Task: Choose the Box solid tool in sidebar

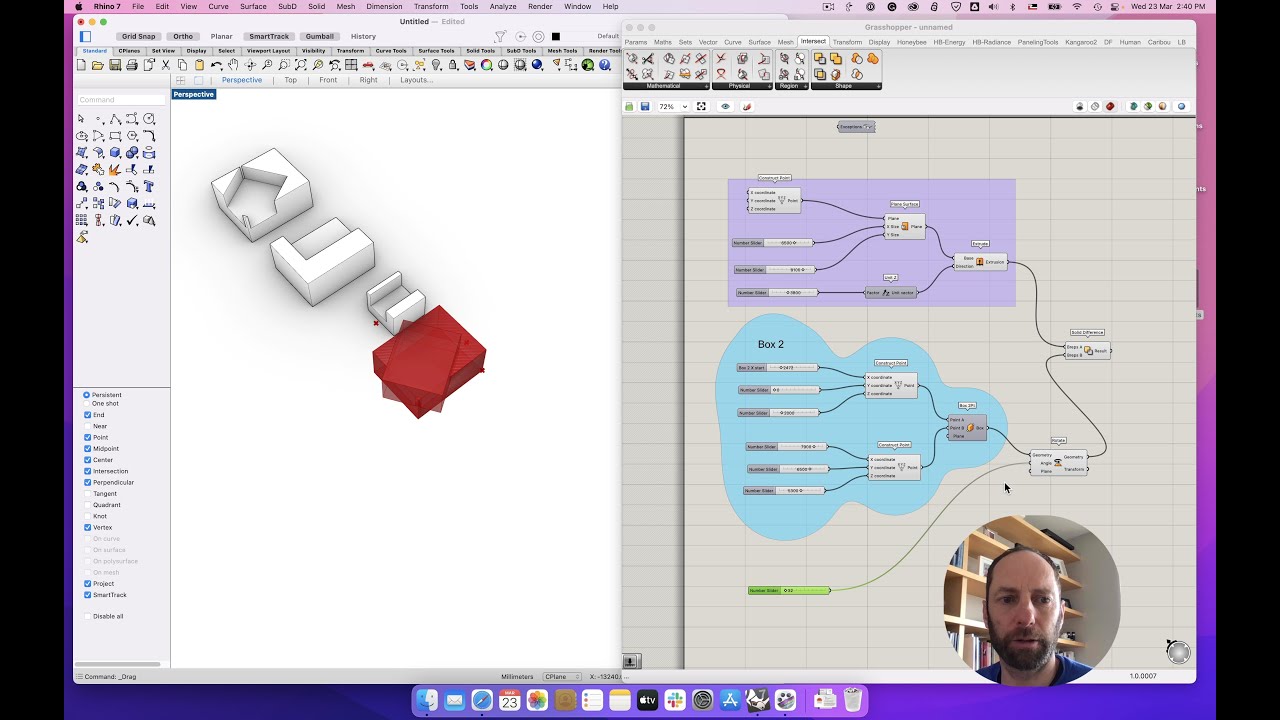Action: (x=115, y=152)
